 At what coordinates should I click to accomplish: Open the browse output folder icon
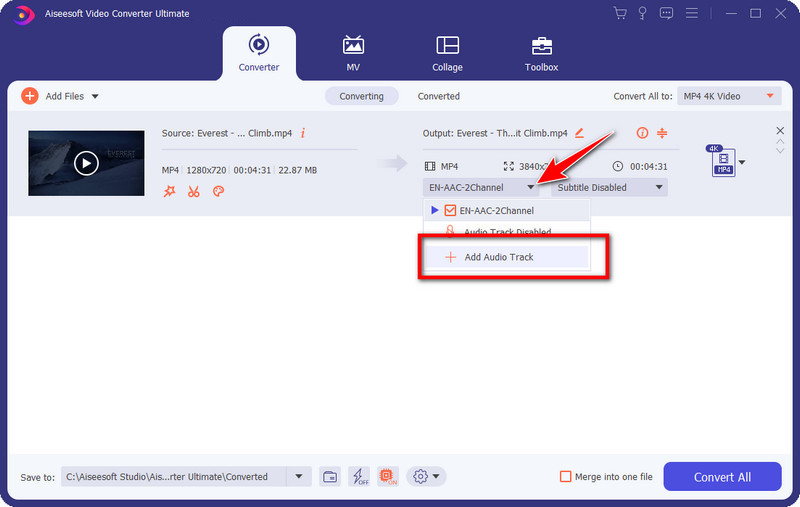click(329, 477)
